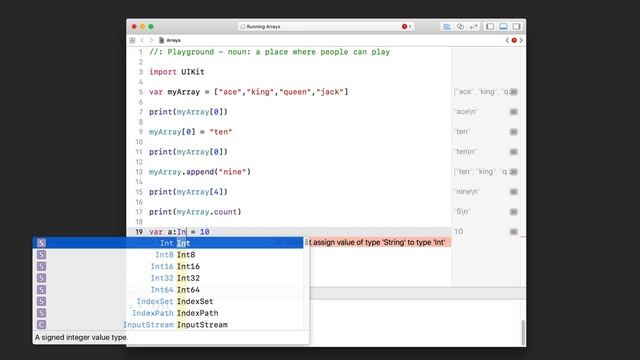This screenshot has width=640, height=360.
Task: Click the yellow minimize window button
Action: coord(142,27)
